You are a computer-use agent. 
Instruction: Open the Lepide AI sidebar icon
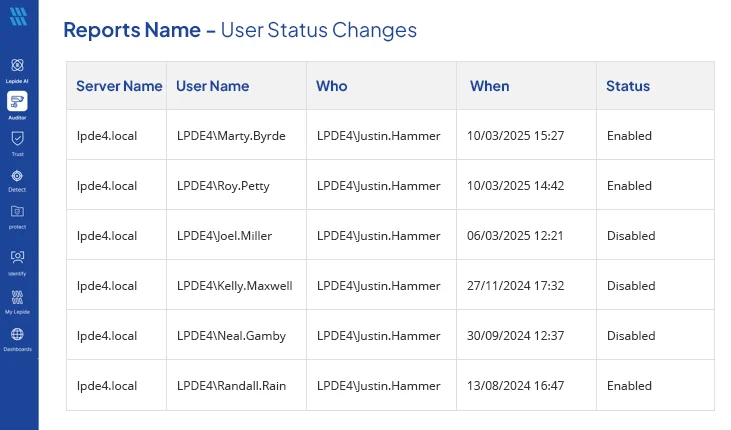tap(17, 65)
